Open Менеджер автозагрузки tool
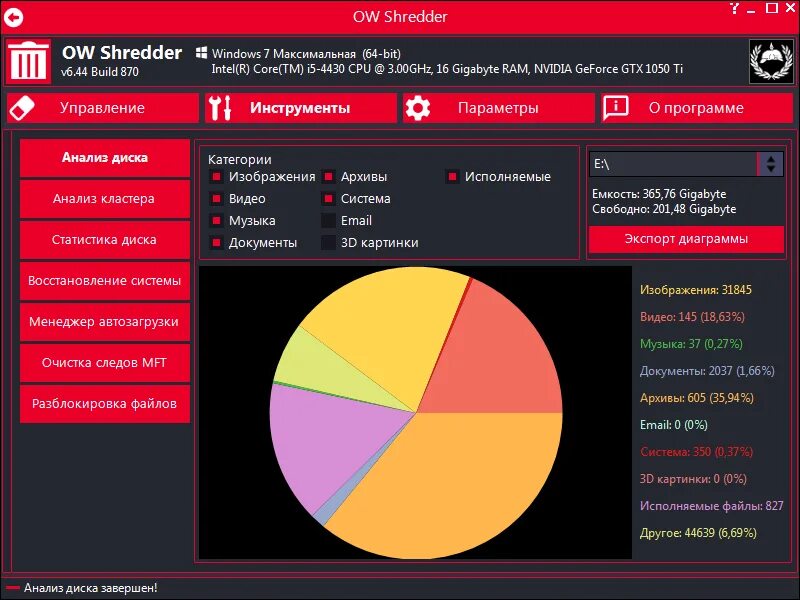Viewport: 800px width, 600px height. tap(105, 321)
